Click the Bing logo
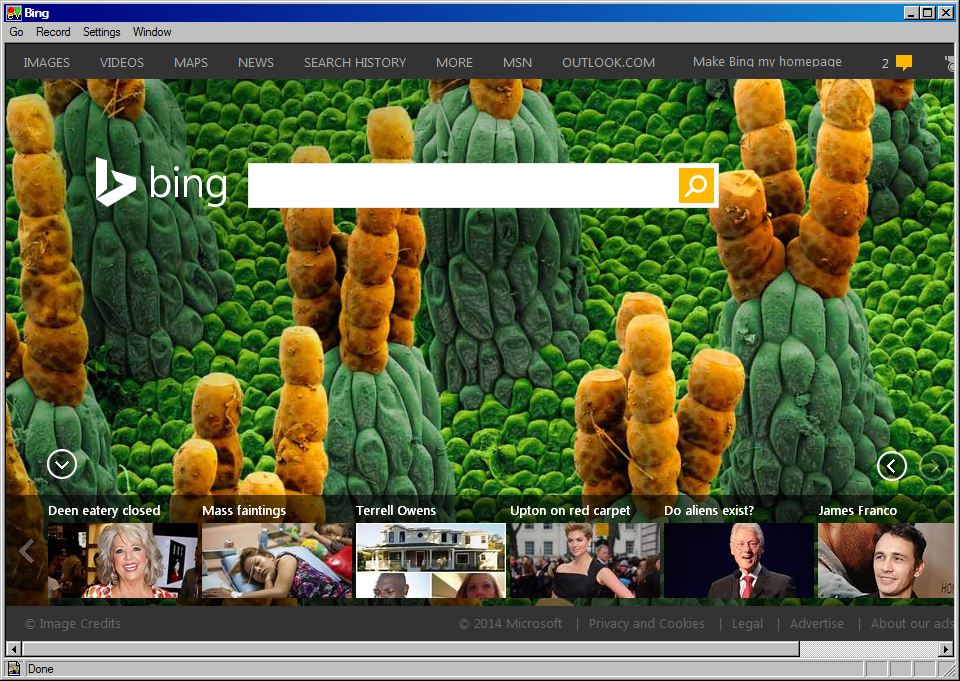The image size is (960, 681). [161, 184]
